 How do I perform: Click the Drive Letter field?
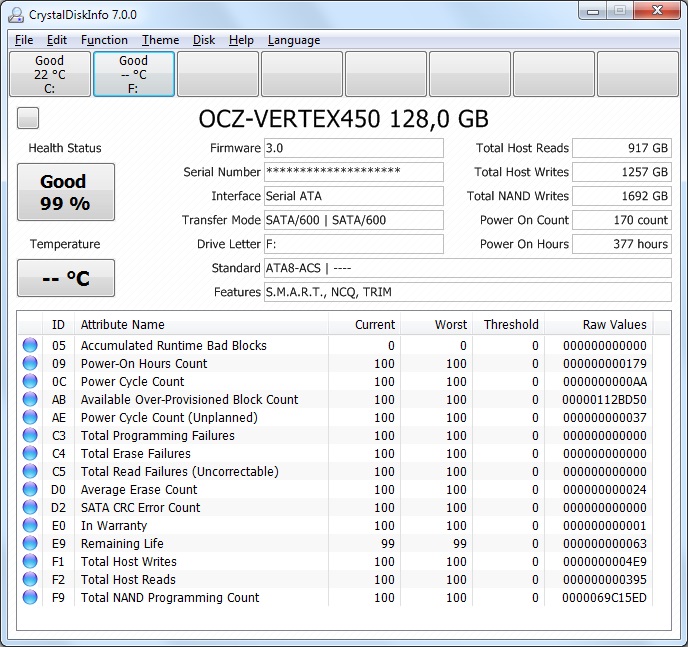(x=354, y=244)
